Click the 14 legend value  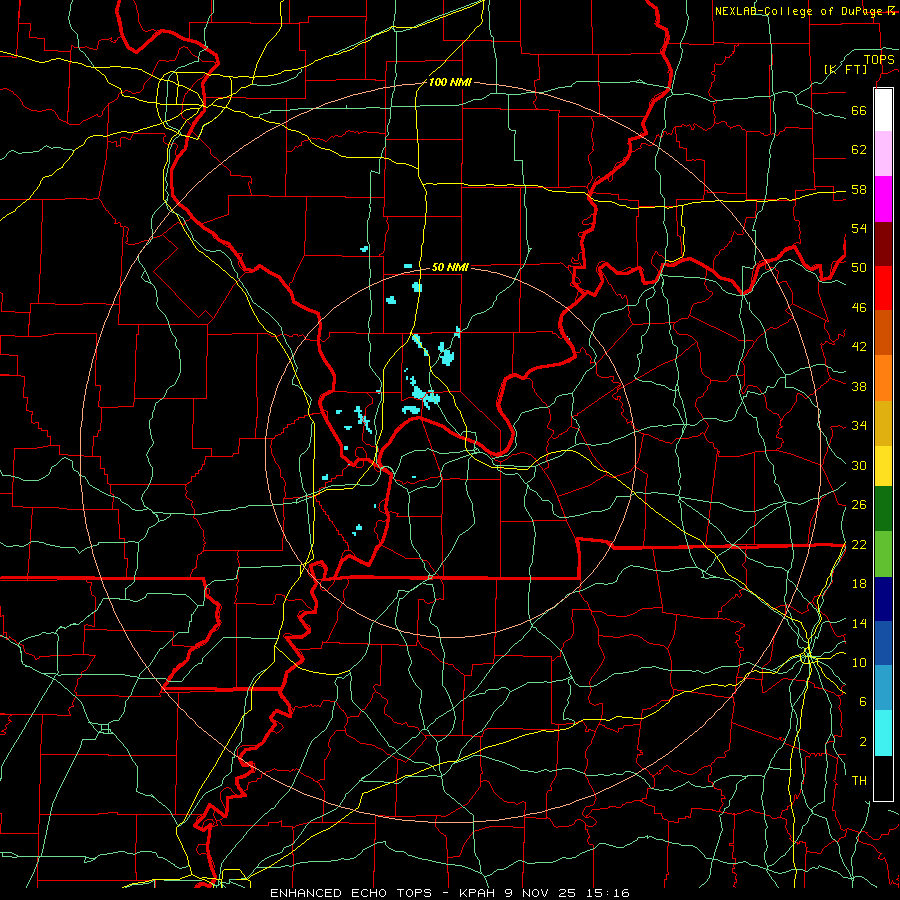click(859, 623)
